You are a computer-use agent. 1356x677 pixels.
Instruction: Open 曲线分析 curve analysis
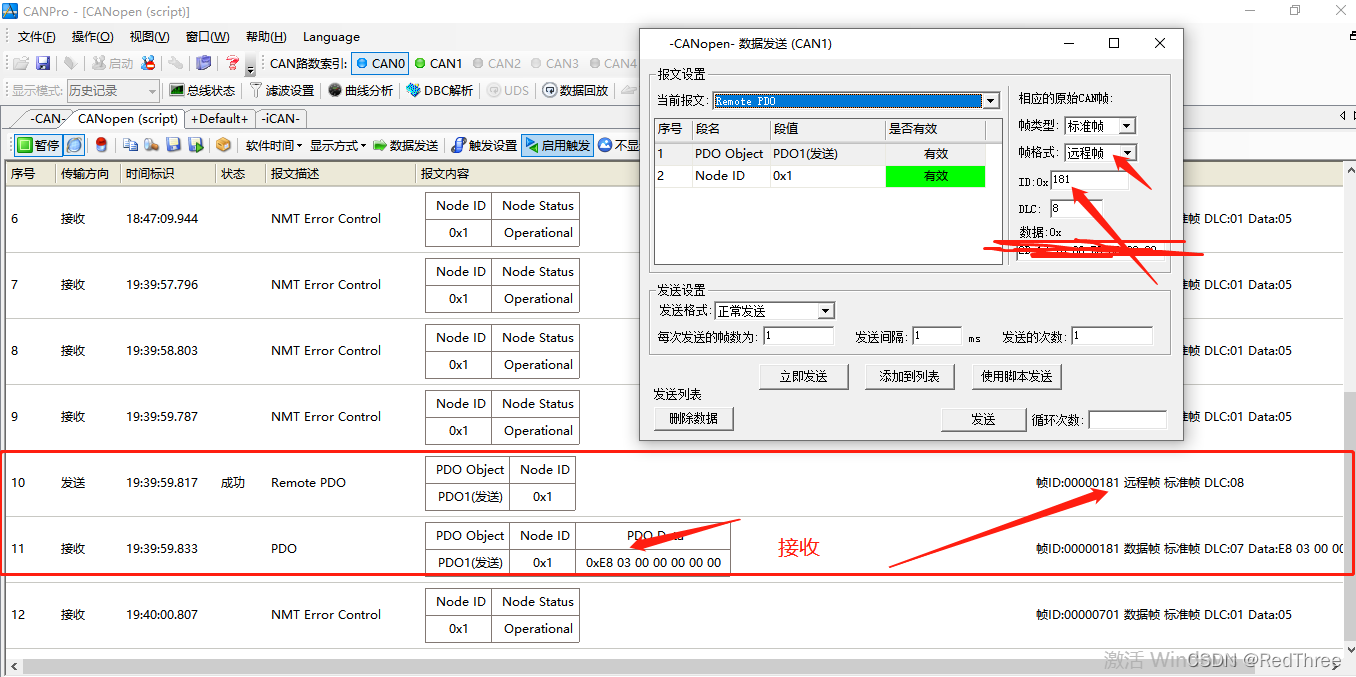pyautogui.click(x=361, y=90)
